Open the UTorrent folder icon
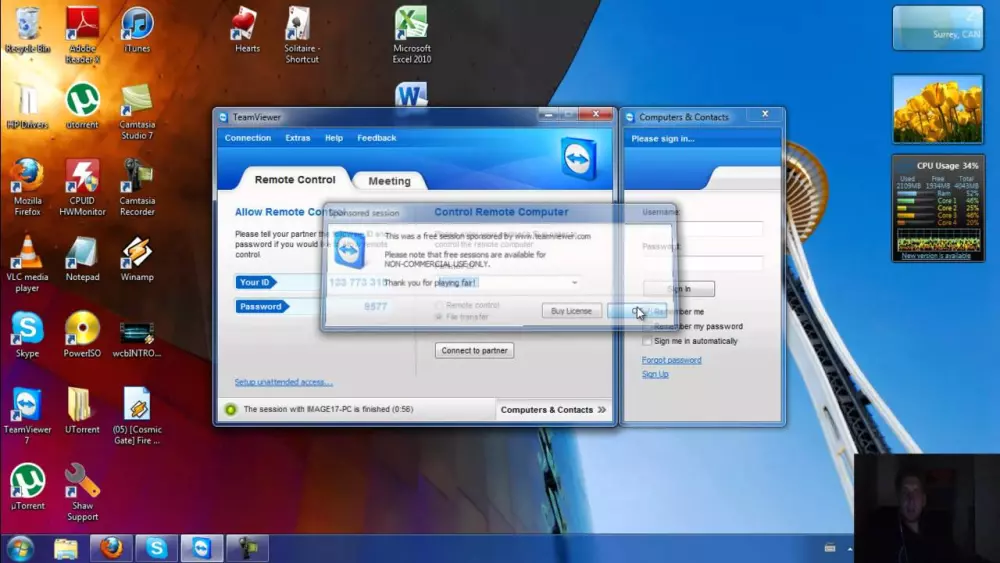The image size is (1000, 563). pyautogui.click(x=82, y=411)
